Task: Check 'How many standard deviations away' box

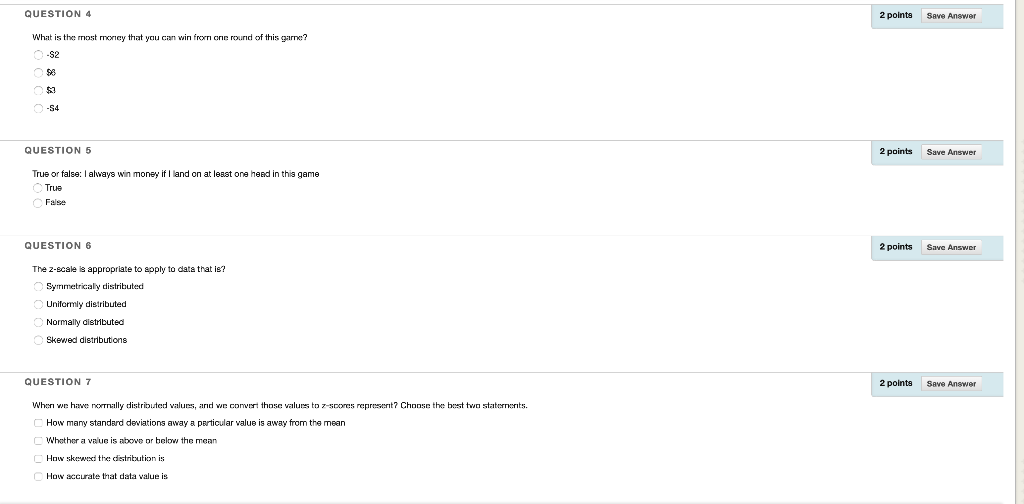Action: (38, 423)
